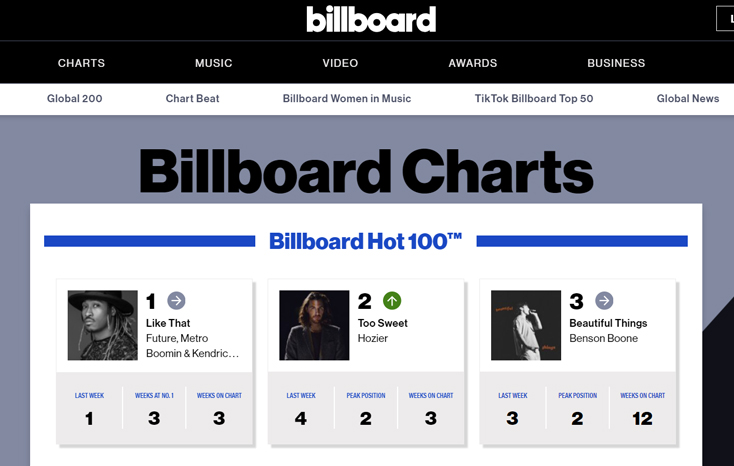
Task: Open the Like That cover thumbnail
Action: coord(103,325)
